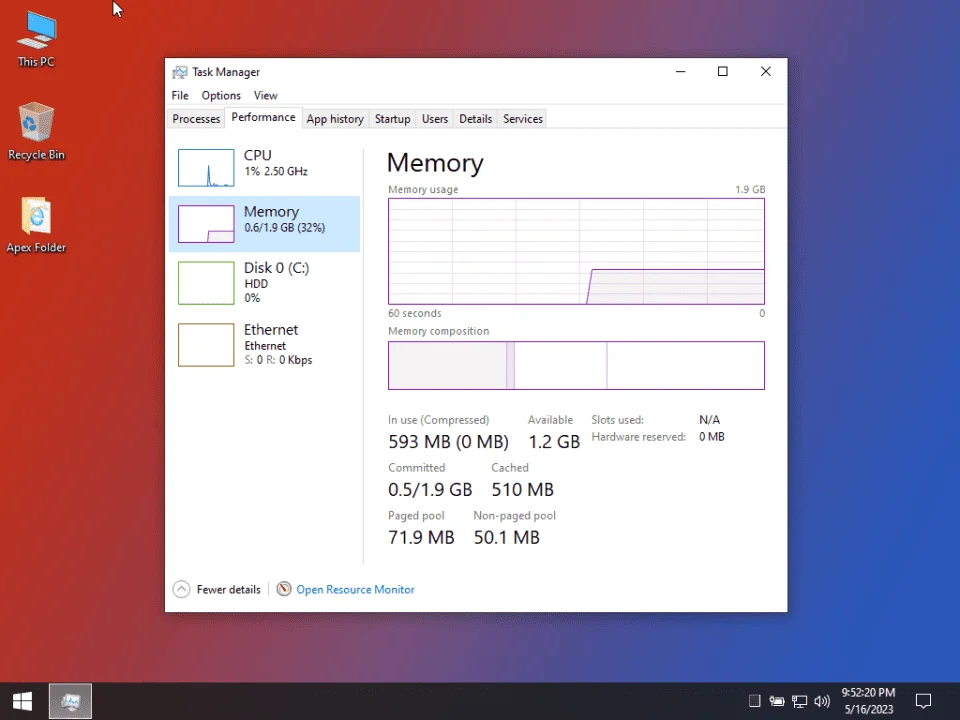Open the Action Center notifications icon
The image size is (960, 720).
pyautogui.click(x=923, y=701)
